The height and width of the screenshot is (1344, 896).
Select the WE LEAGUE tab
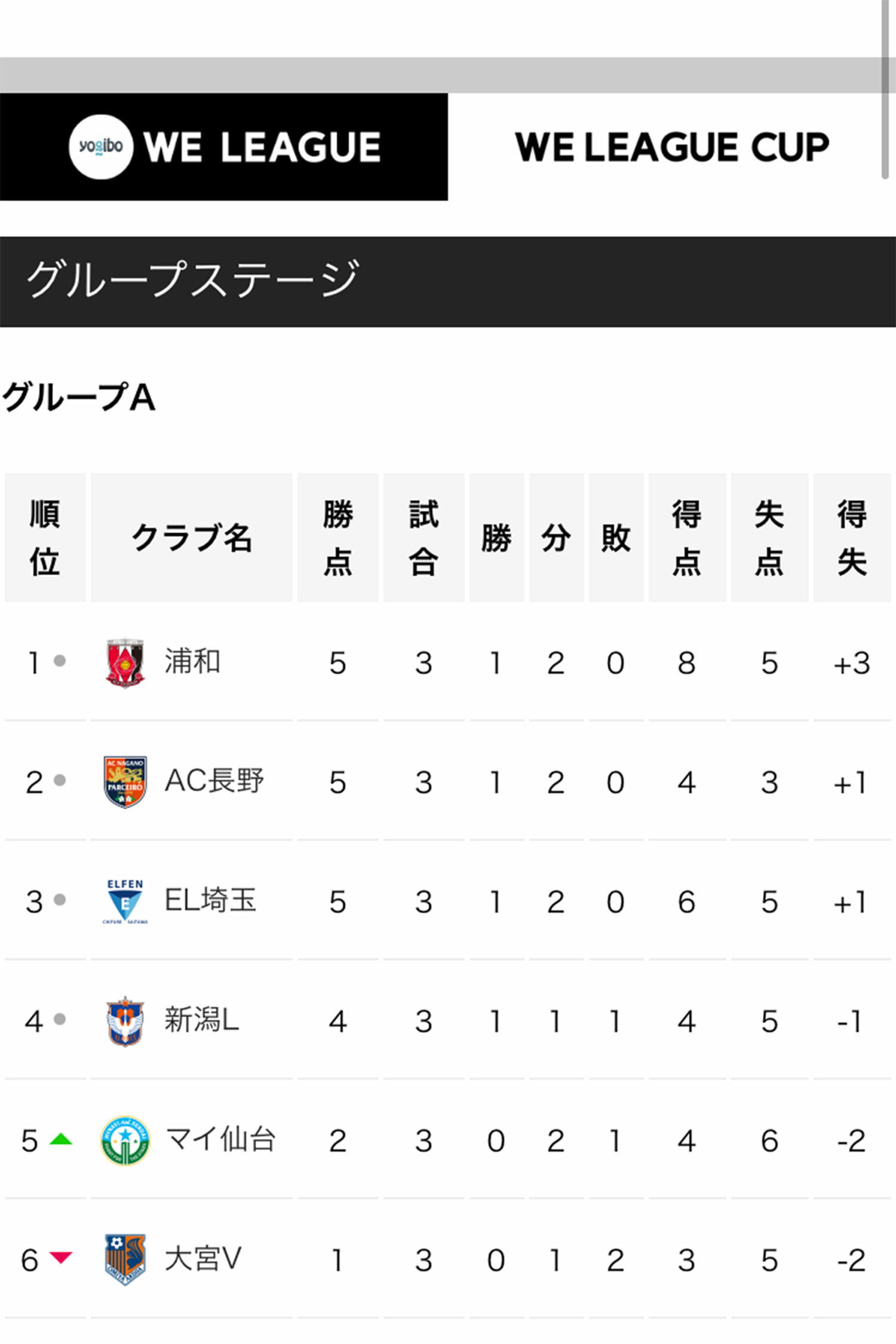(x=224, y=147)
